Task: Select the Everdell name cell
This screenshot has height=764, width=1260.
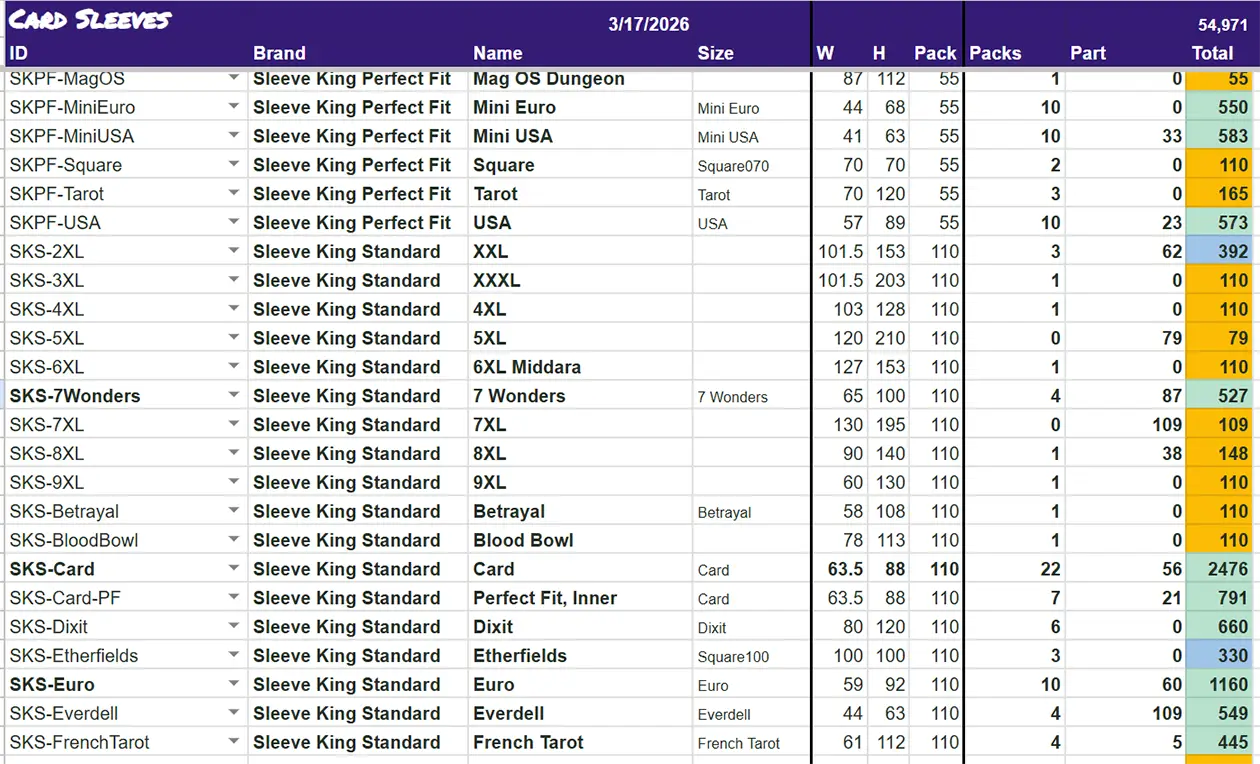Action: [580, 713]
